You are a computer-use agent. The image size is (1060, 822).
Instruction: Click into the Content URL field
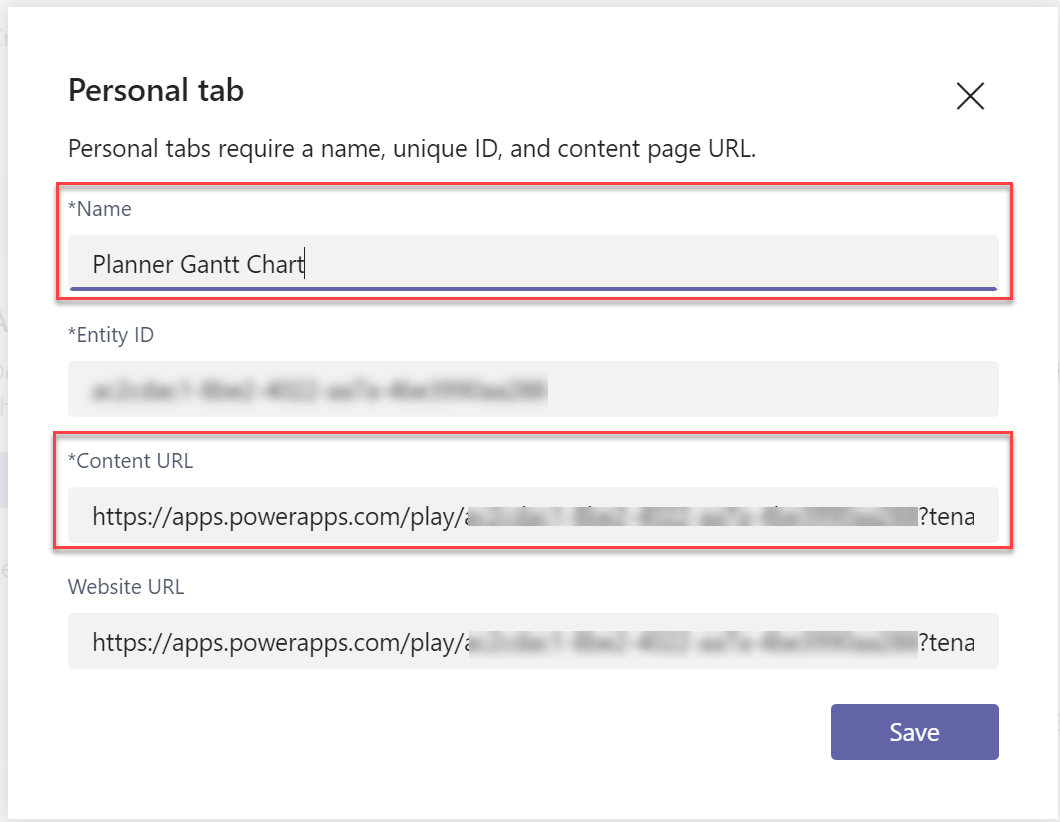(x=532, y=516)
